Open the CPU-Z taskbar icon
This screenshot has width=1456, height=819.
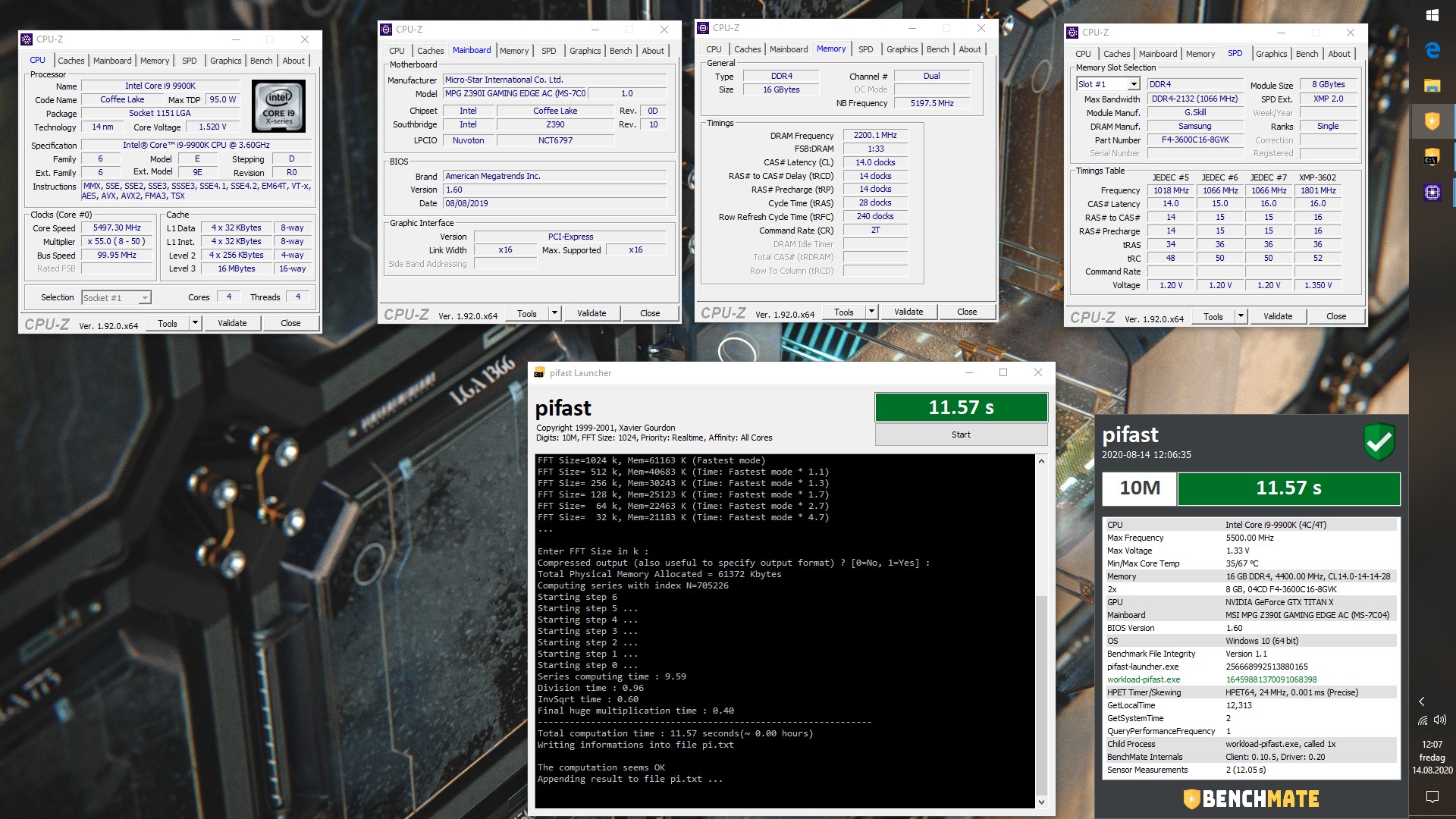pos(1432,193)
